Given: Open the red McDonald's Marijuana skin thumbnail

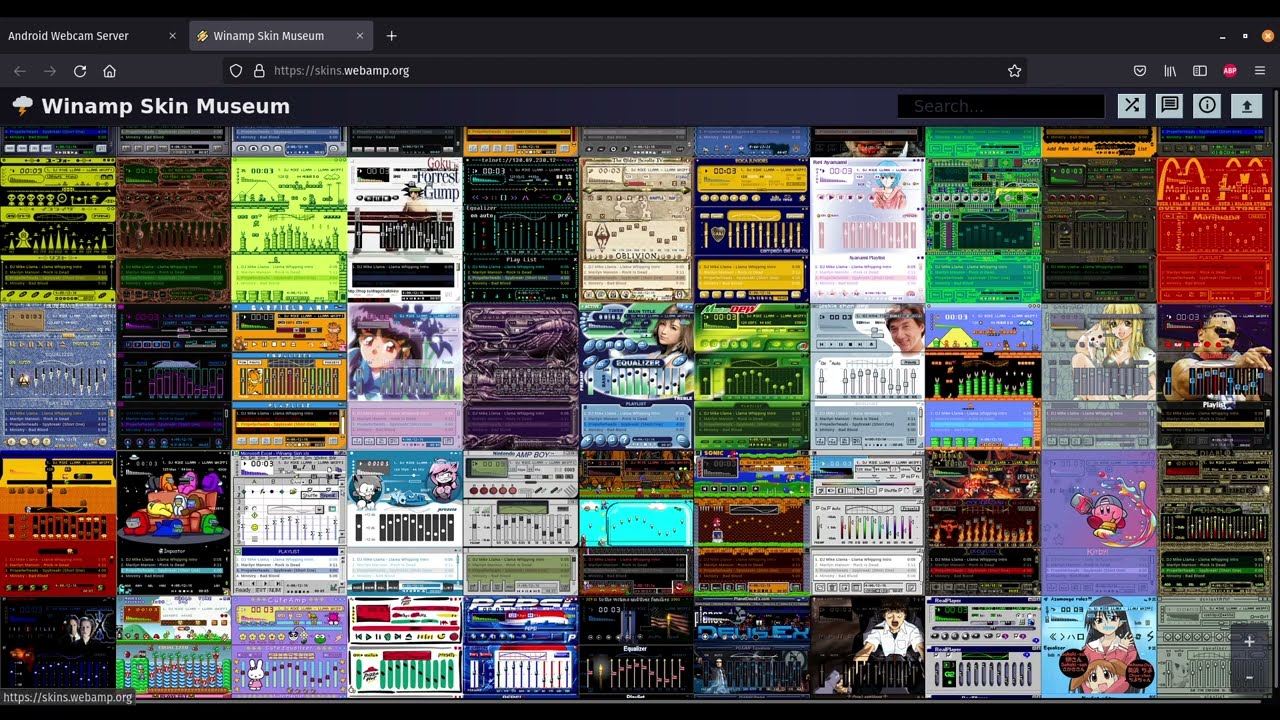Looking at the screenshot, I should pos(1214,229).
